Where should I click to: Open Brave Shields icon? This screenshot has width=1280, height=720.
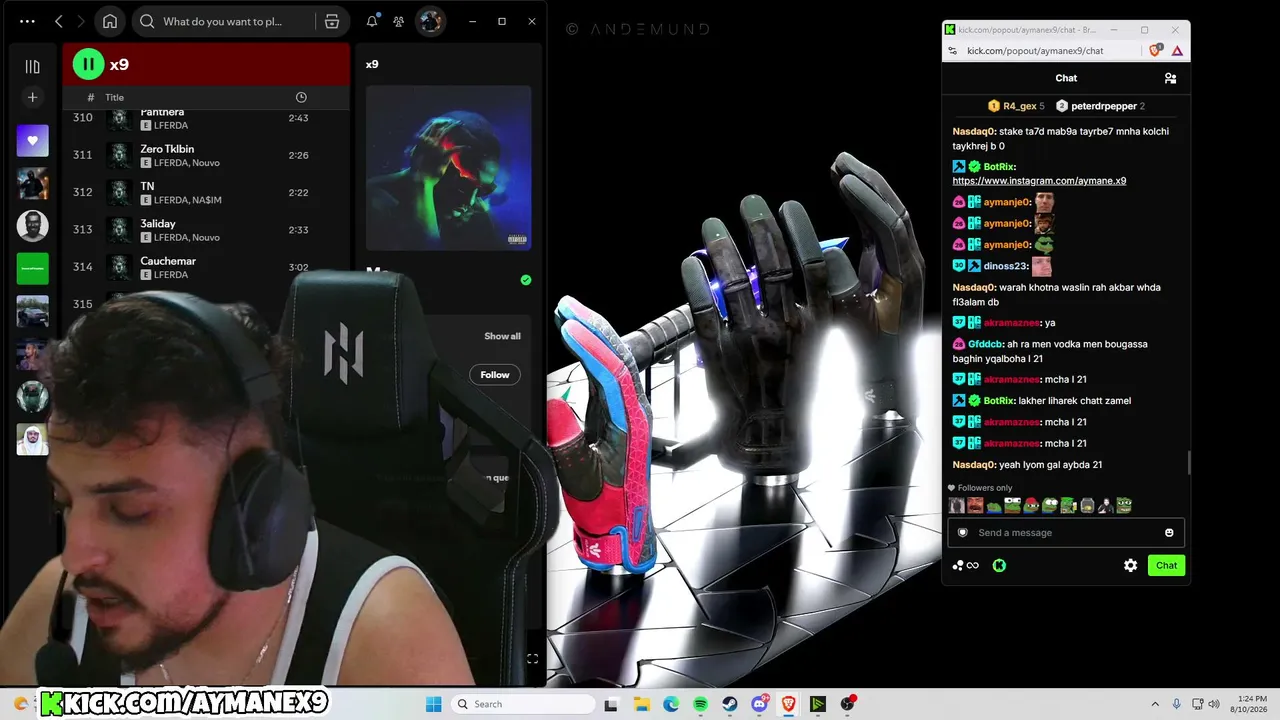[x=1156, y=51]
